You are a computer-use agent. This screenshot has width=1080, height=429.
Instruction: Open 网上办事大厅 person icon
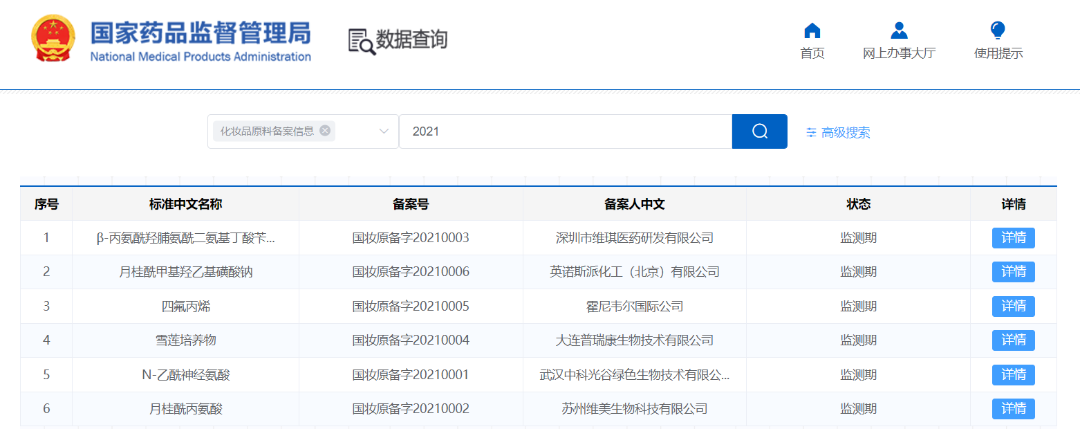(x=898, y=31)
